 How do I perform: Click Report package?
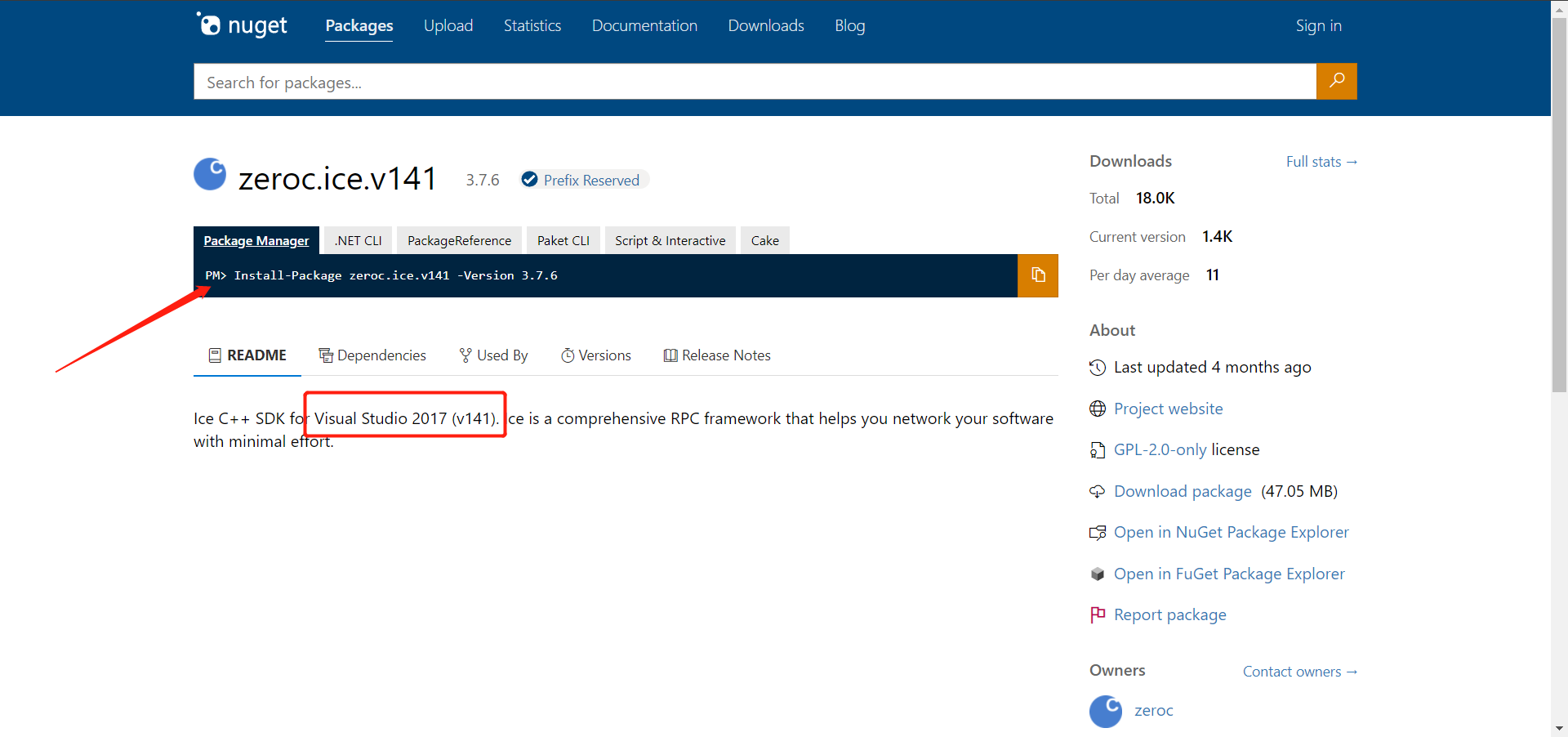click(x=1169, y=614)
